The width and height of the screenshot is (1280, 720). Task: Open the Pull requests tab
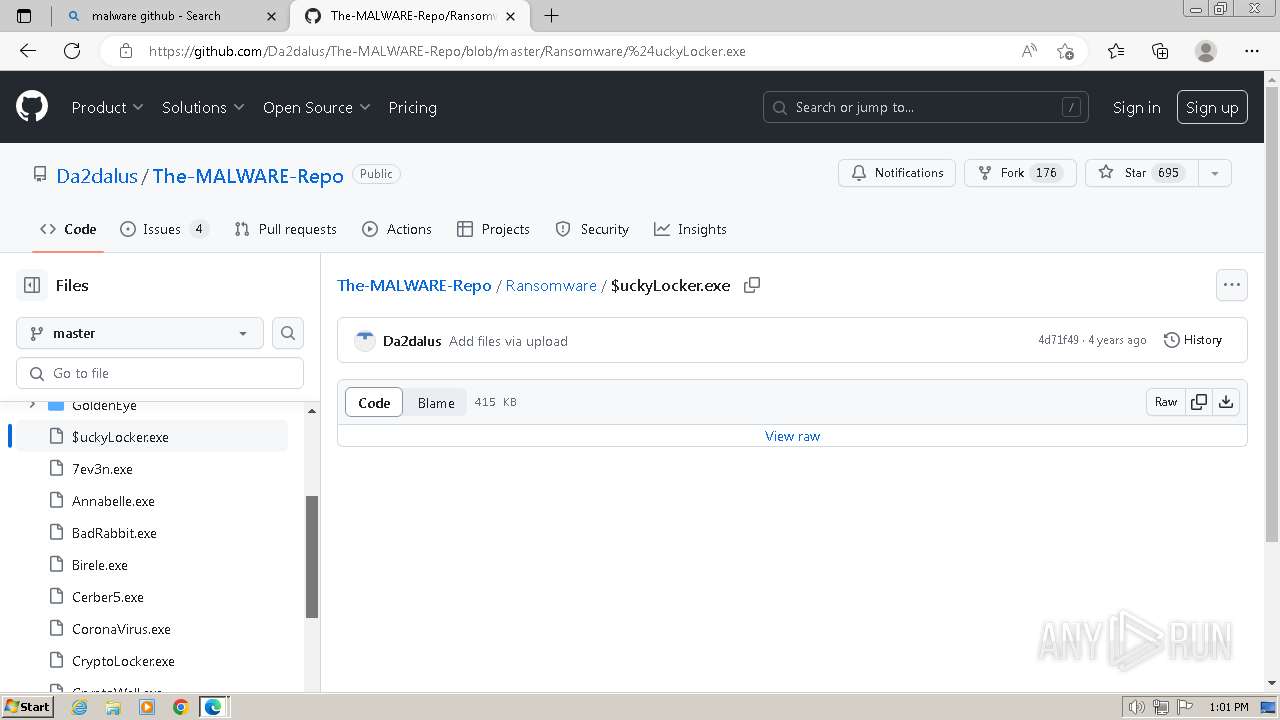[285, 229]
